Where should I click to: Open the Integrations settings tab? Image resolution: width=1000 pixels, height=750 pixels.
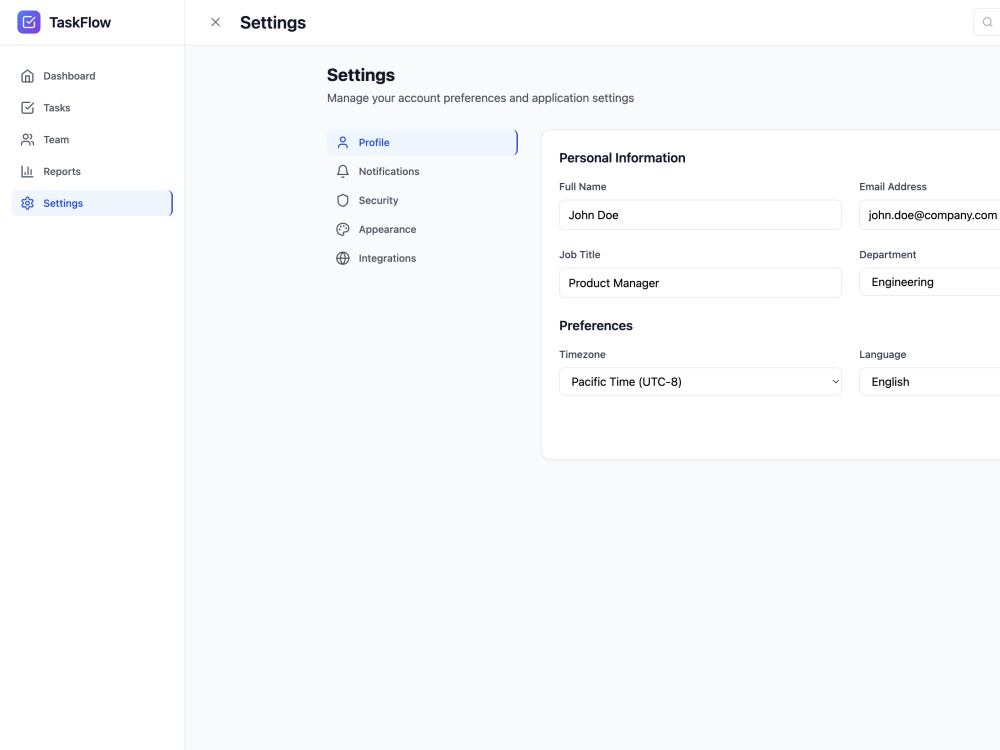click(422, 258)
